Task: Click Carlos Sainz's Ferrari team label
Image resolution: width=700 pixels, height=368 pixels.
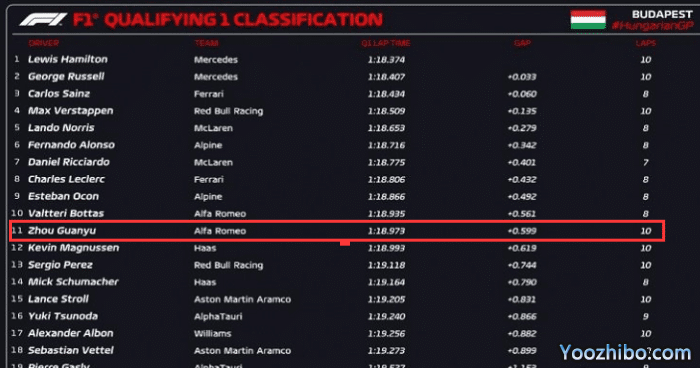Action: click(208, 94)
